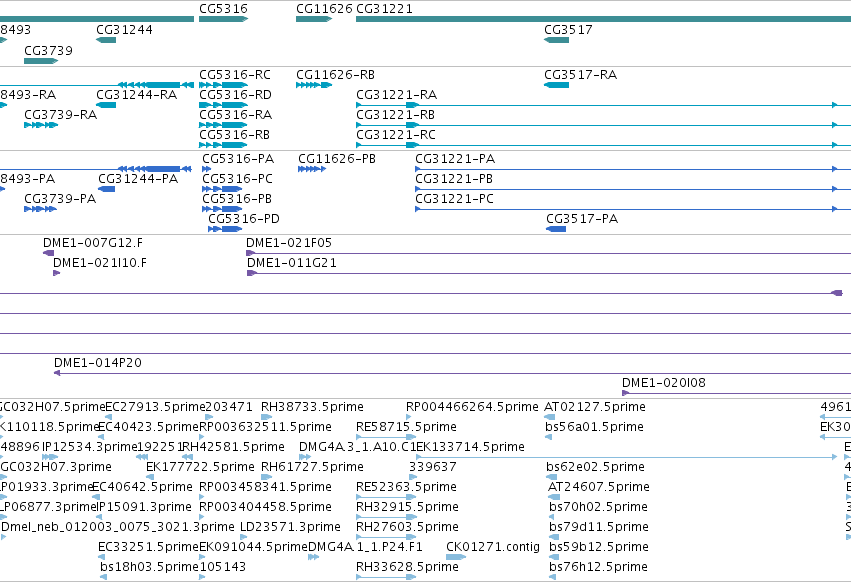Click the DME1-011G21 clone label
851x582 pixels.
[292, 263]
